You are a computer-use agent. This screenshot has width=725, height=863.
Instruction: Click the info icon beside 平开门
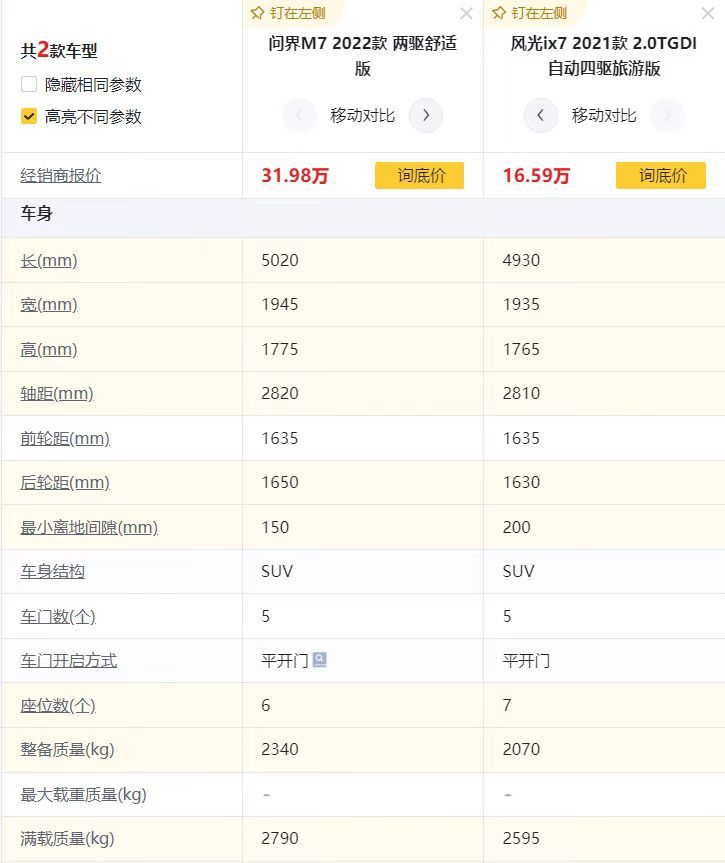pyautogui.click(x=320, y=660)
